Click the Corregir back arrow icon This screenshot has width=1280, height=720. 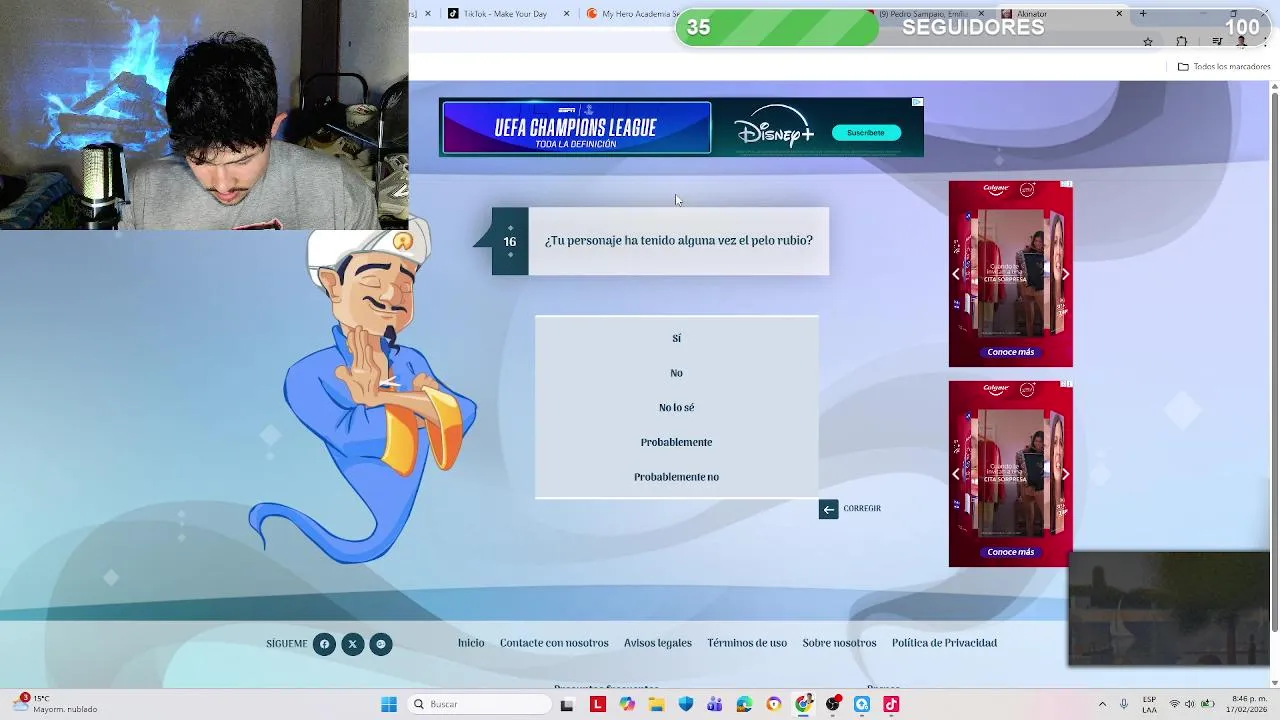point(828,509)
